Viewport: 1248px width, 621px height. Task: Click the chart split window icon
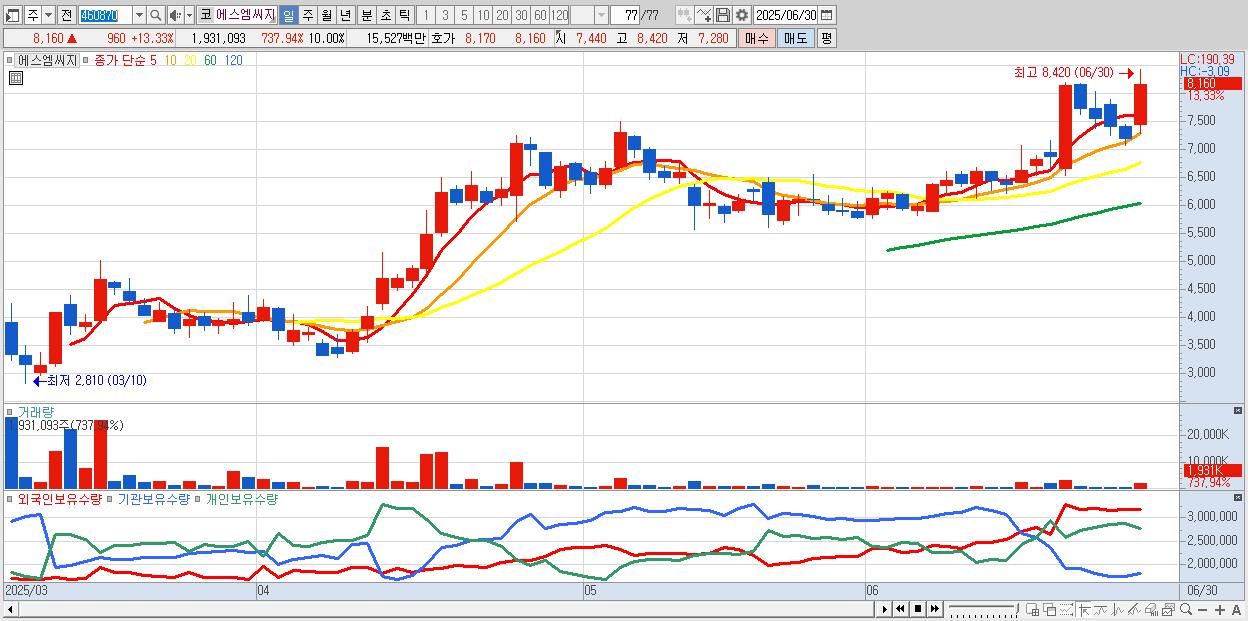click(x=1033, y=609)
